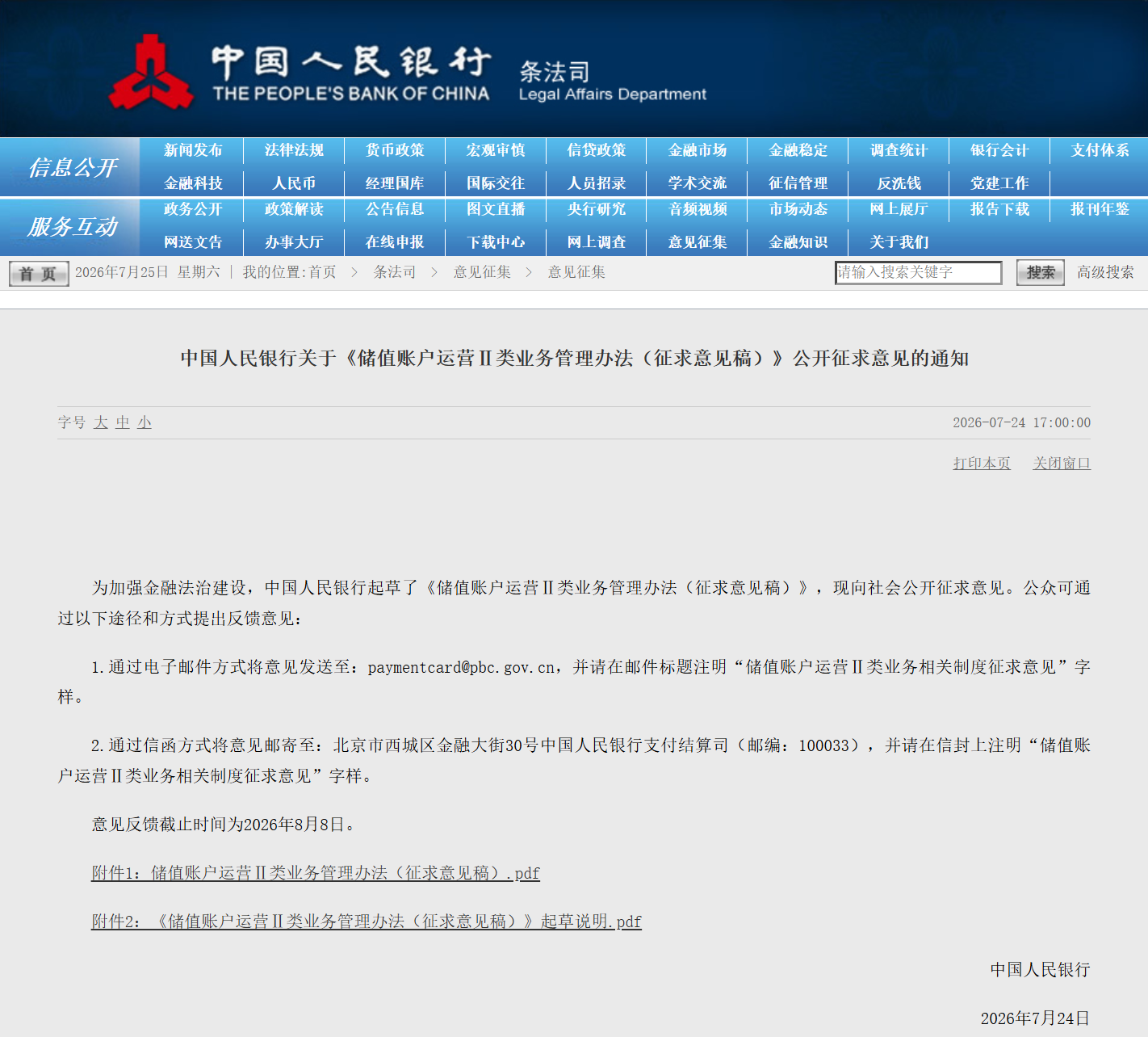Image resolution: width=1148 pixels, height=1037 pixels.
Task: Open 金融市场 navigation item
Action: point(698,150)
